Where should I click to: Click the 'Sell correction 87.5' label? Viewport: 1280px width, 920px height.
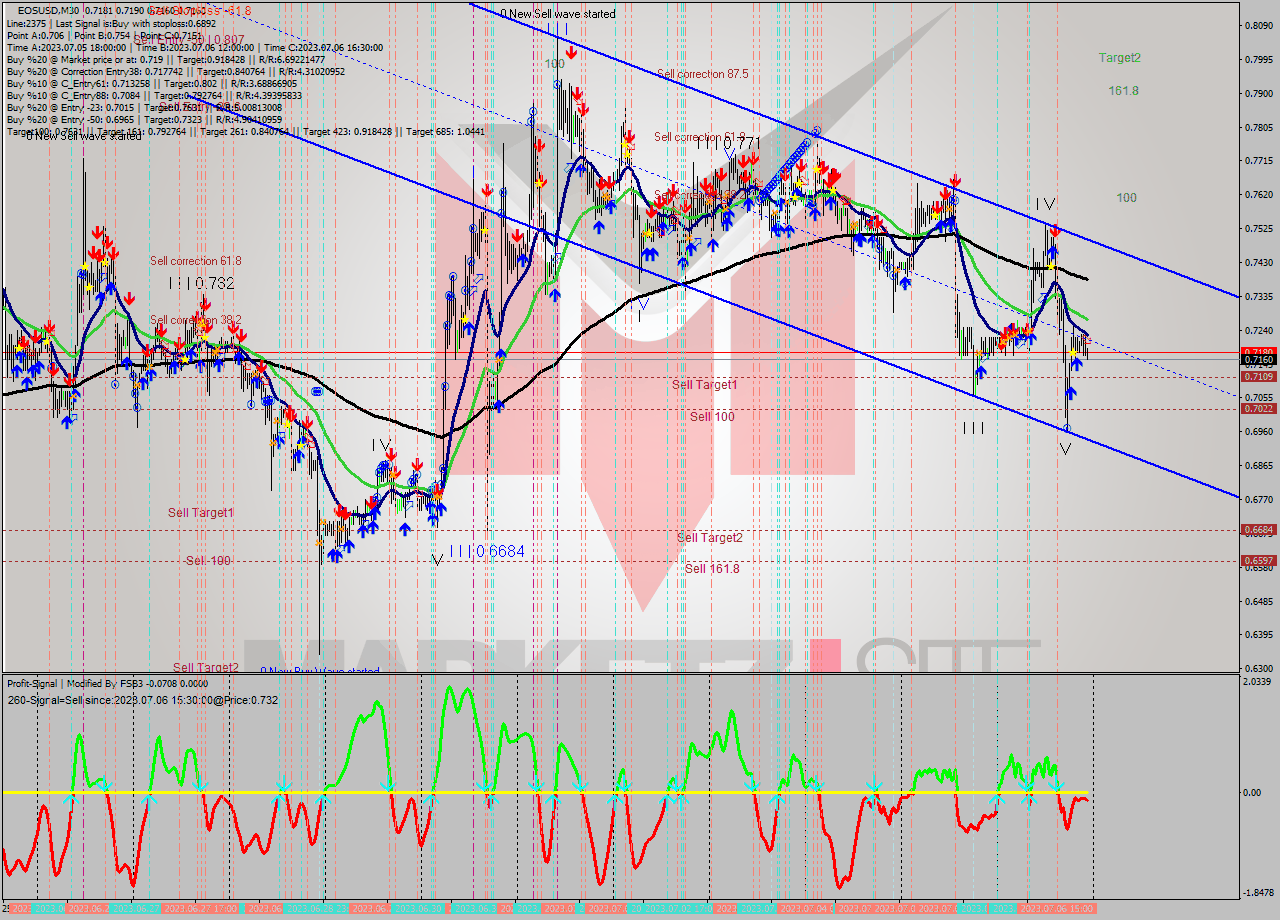703,74
